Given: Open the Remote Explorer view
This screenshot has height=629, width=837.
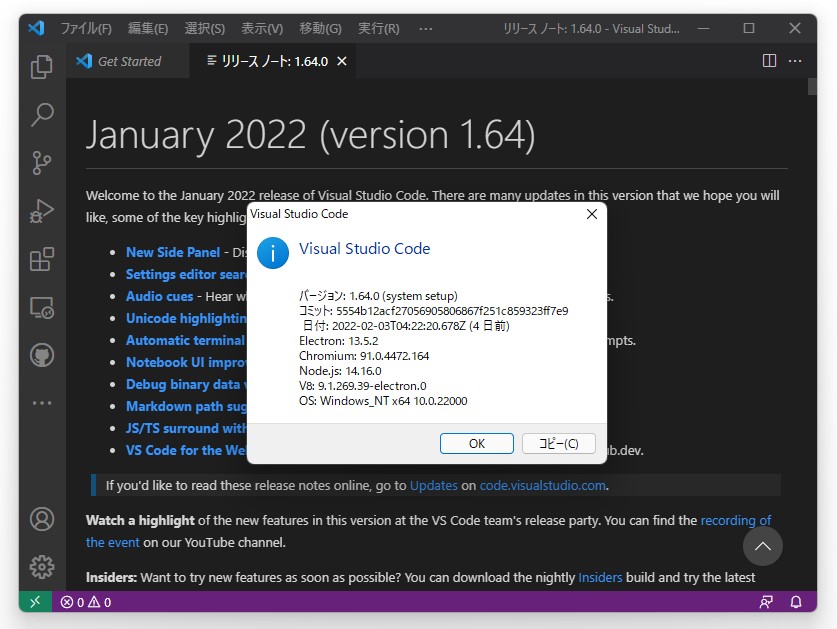Looking at the screenshot, I should click(41, 308).
